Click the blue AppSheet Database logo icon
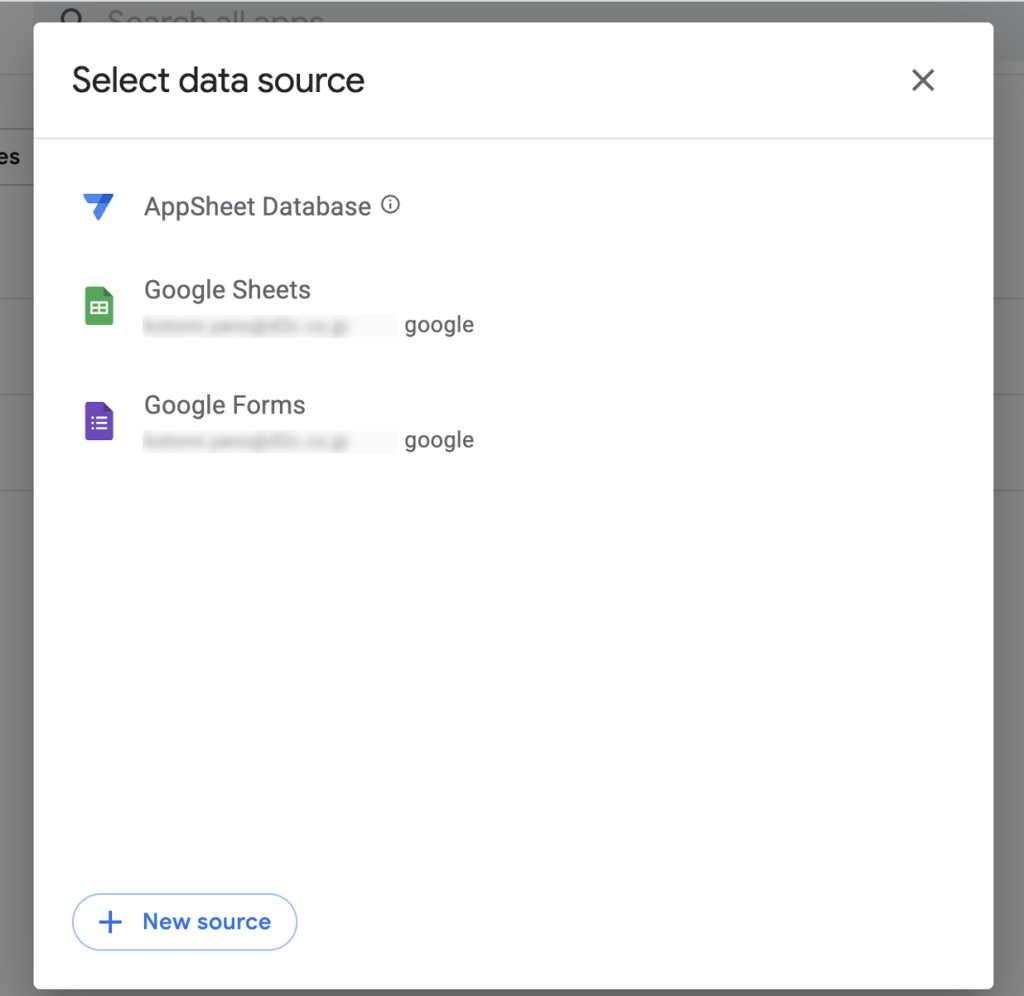Image resolution: width=1024 pixels, height=996 pixels. pos(98,207)
